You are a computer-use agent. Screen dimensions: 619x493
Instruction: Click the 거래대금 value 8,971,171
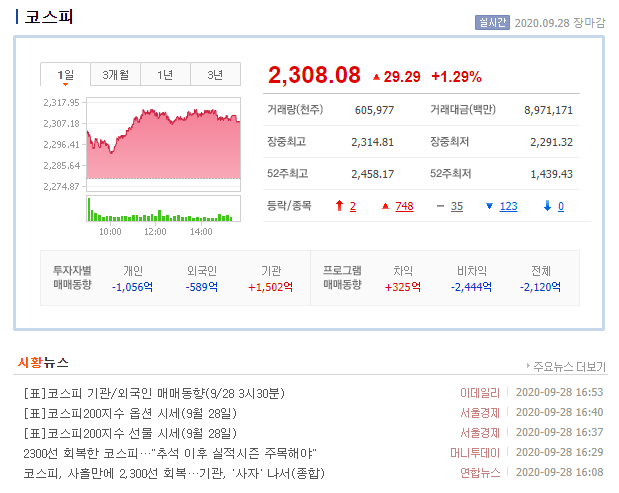[548, 110]
